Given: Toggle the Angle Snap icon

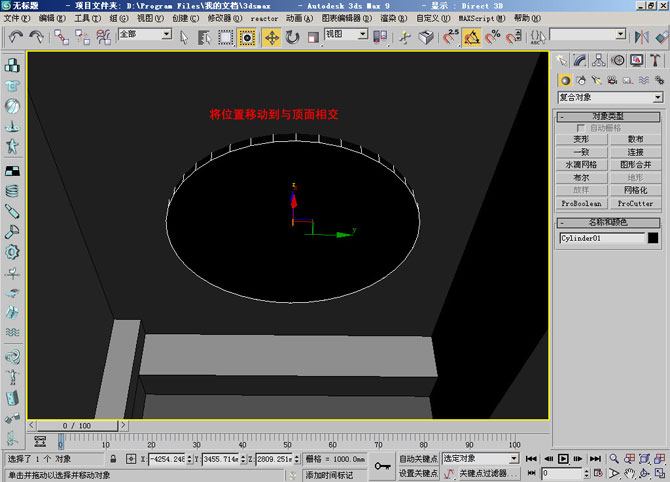Looking at the screenshot, I should tap(472, 38).
